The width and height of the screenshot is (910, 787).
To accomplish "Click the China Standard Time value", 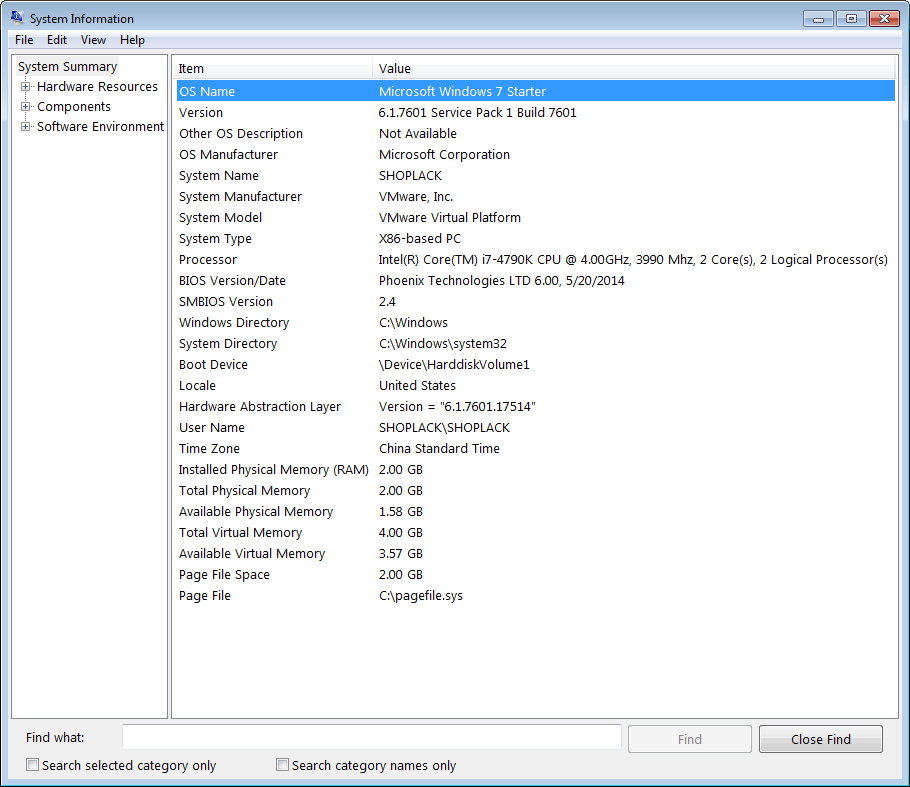I will (x=439, y=449).
